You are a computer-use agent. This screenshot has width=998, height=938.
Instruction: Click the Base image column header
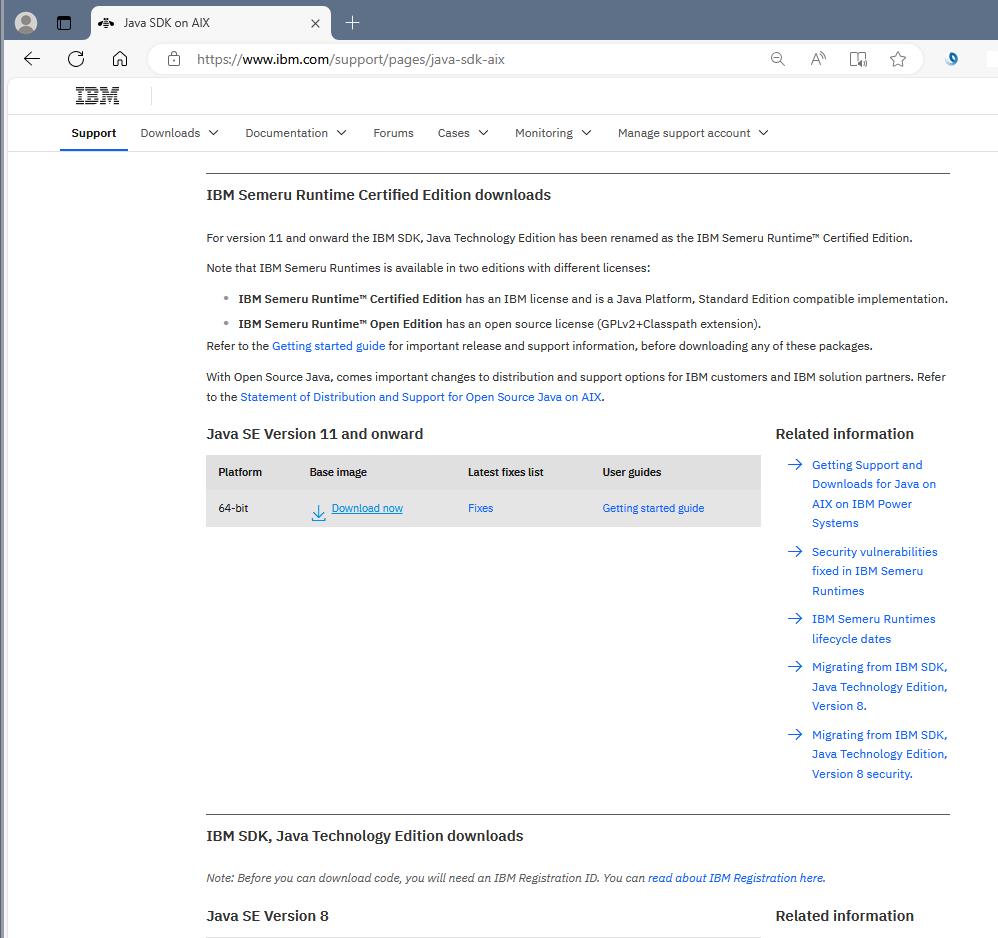[338, 472]
